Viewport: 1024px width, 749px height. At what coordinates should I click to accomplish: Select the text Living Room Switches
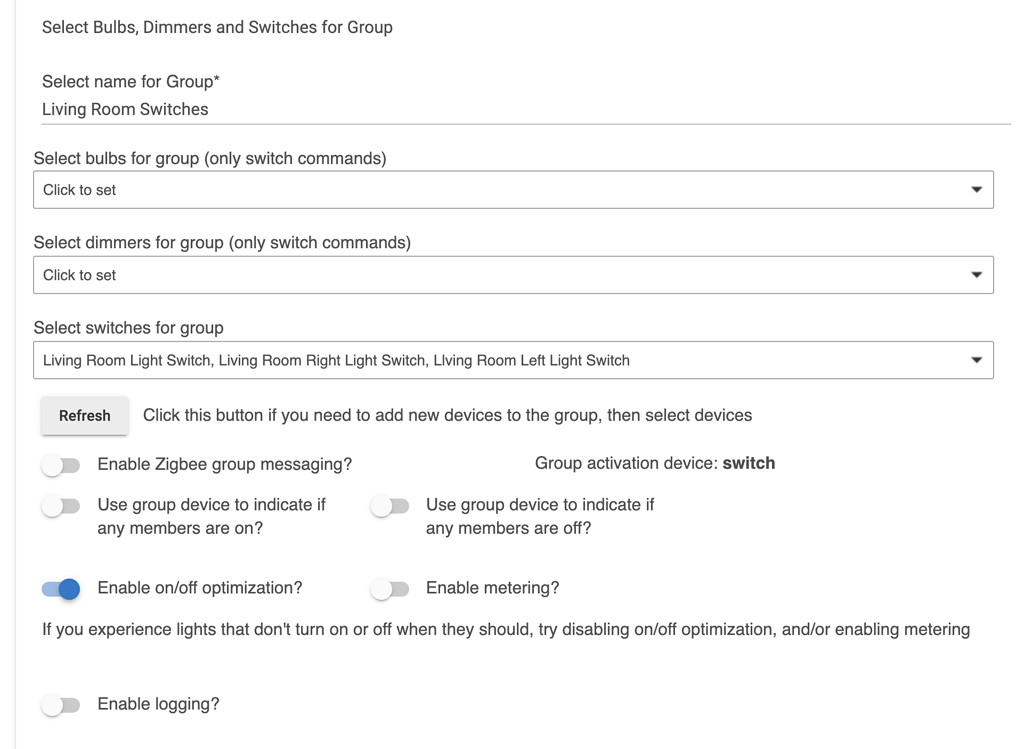click(x=124, y=108)
